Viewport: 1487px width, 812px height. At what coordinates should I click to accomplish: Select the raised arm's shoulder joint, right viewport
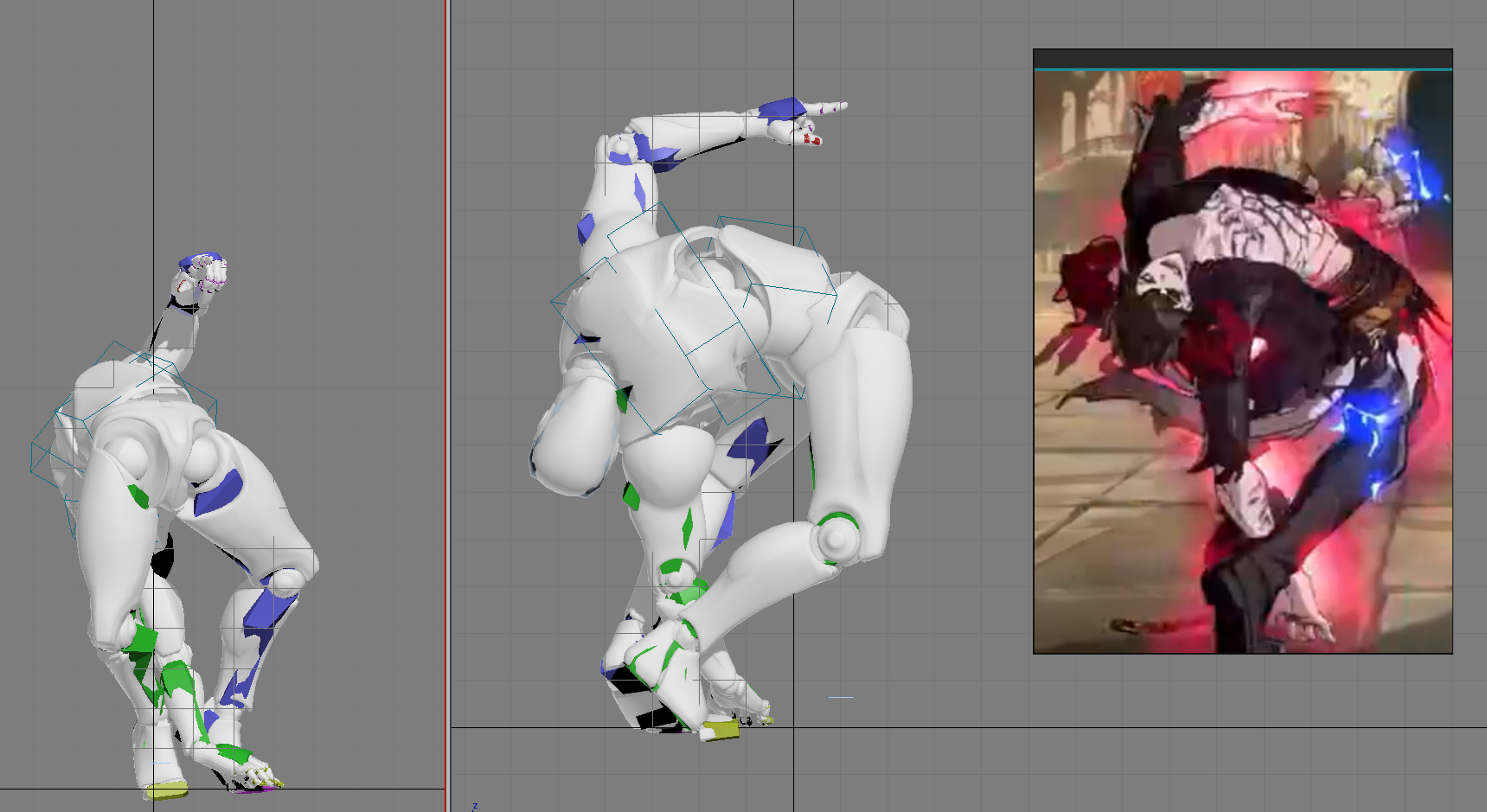click(x=619, y=148)
